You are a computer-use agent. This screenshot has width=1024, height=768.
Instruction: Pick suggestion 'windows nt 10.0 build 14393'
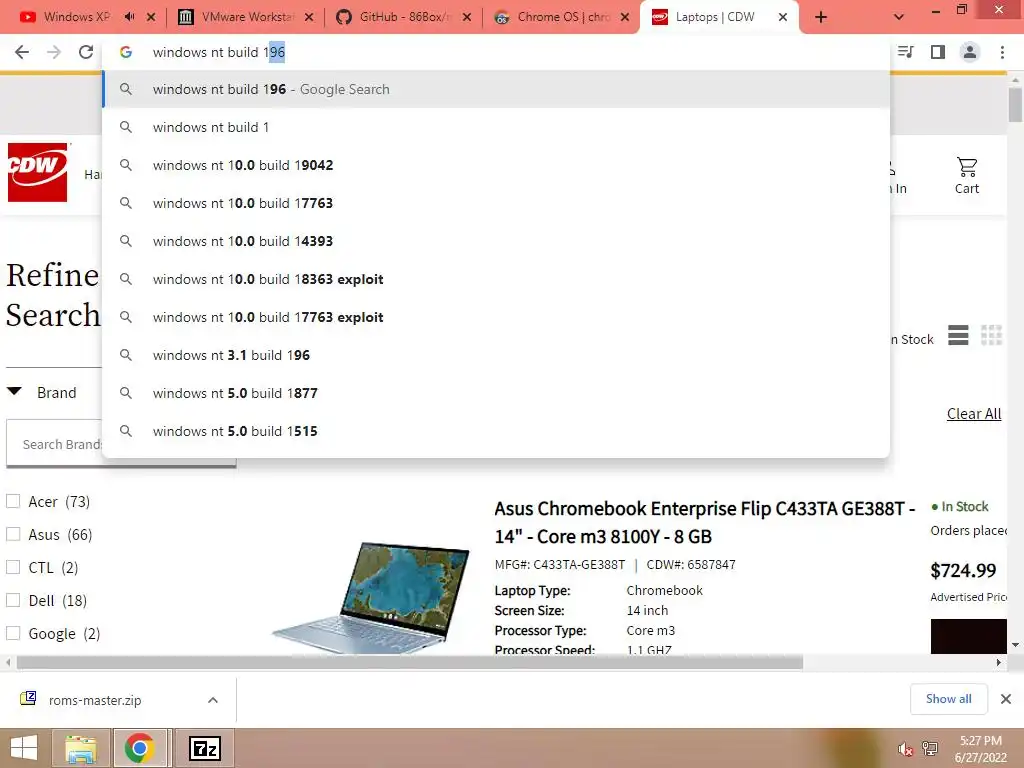496,241
